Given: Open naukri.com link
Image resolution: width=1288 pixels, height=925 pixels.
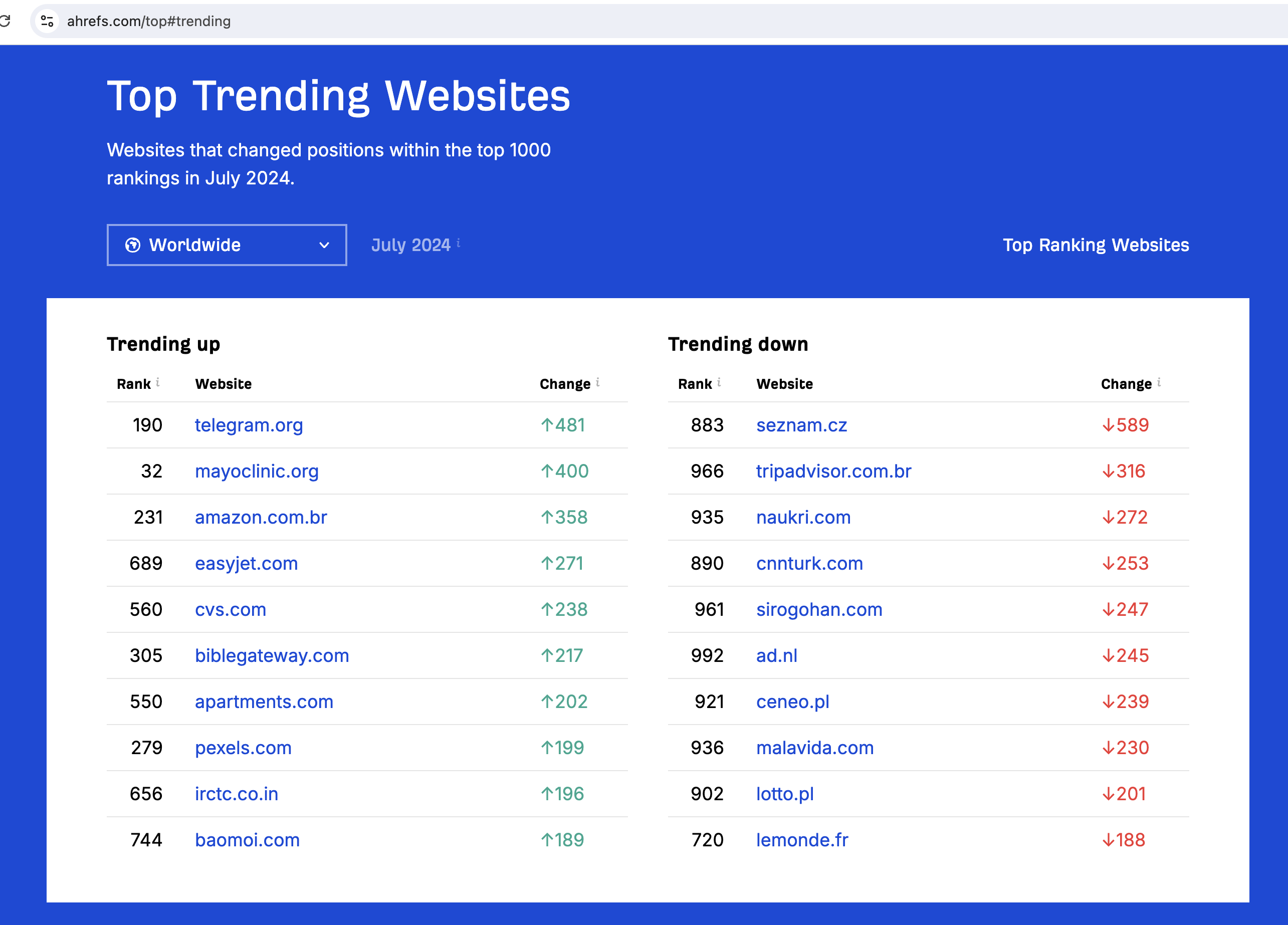Looking at the screenshot, I should [803, 517].
